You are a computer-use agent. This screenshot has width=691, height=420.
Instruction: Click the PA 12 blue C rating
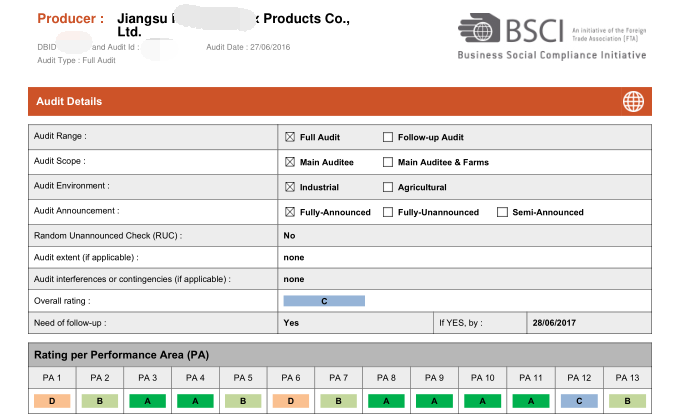pos(579,401)
